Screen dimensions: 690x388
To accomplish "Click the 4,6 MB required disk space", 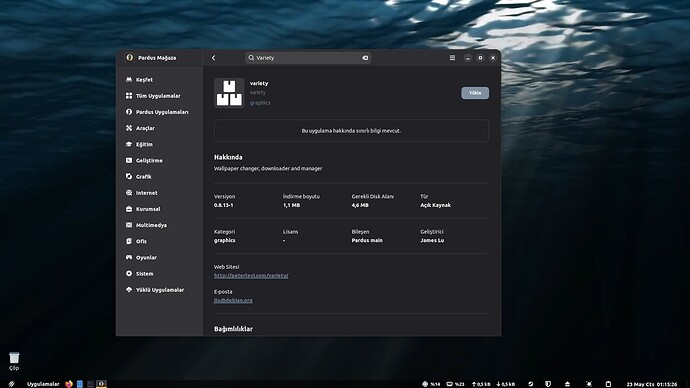I will pos(360,205).
